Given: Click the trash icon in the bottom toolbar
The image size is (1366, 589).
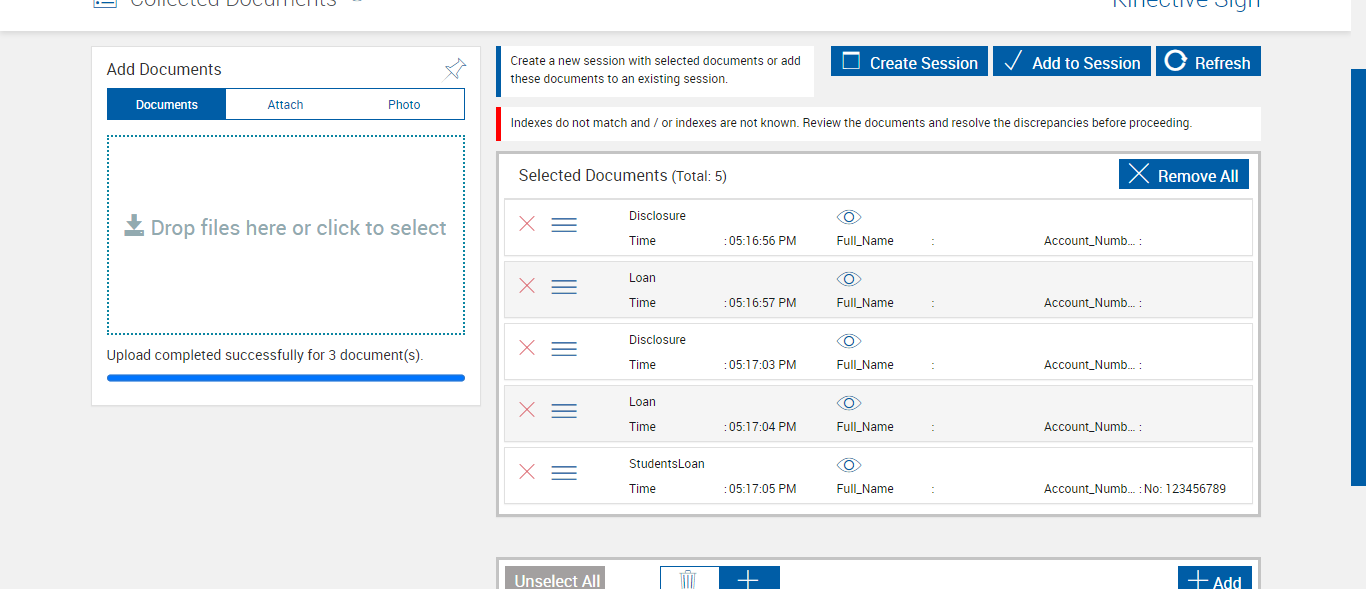Looking at the screenshot, I should (x=688, y=579).
